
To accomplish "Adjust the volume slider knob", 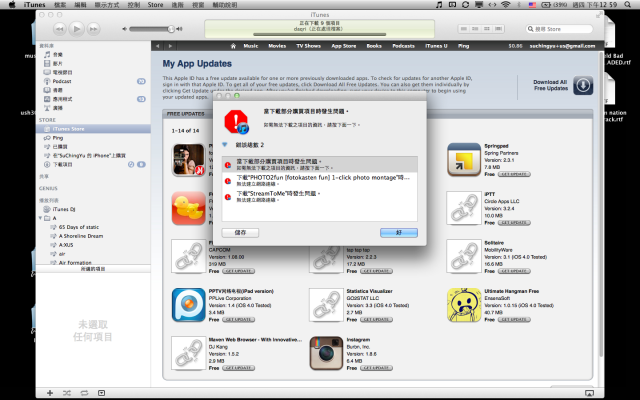I will pos(171,29).
